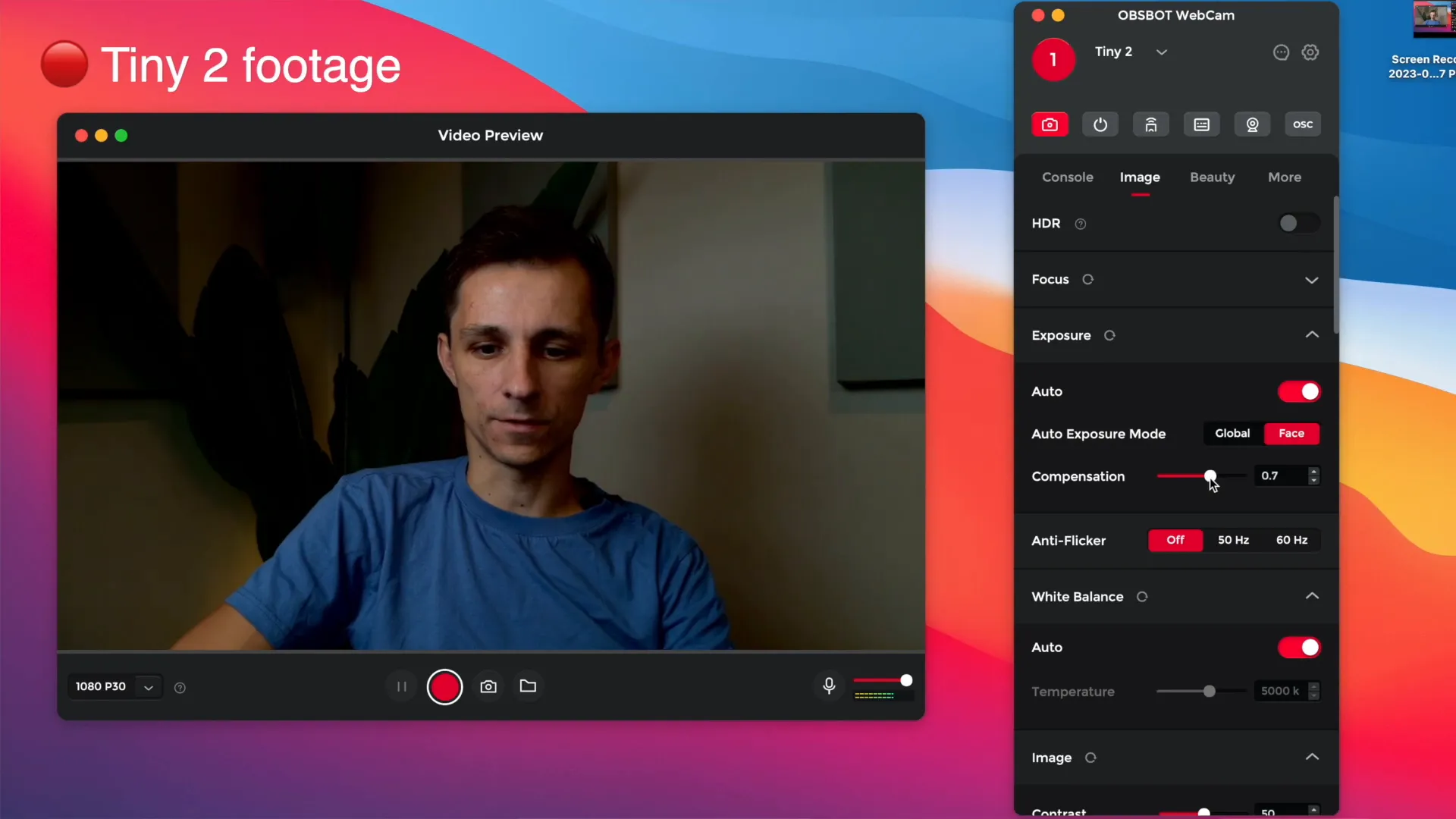Take a snapshot in Video Preview
This screenshot has height=819, width=1456.
488,686
